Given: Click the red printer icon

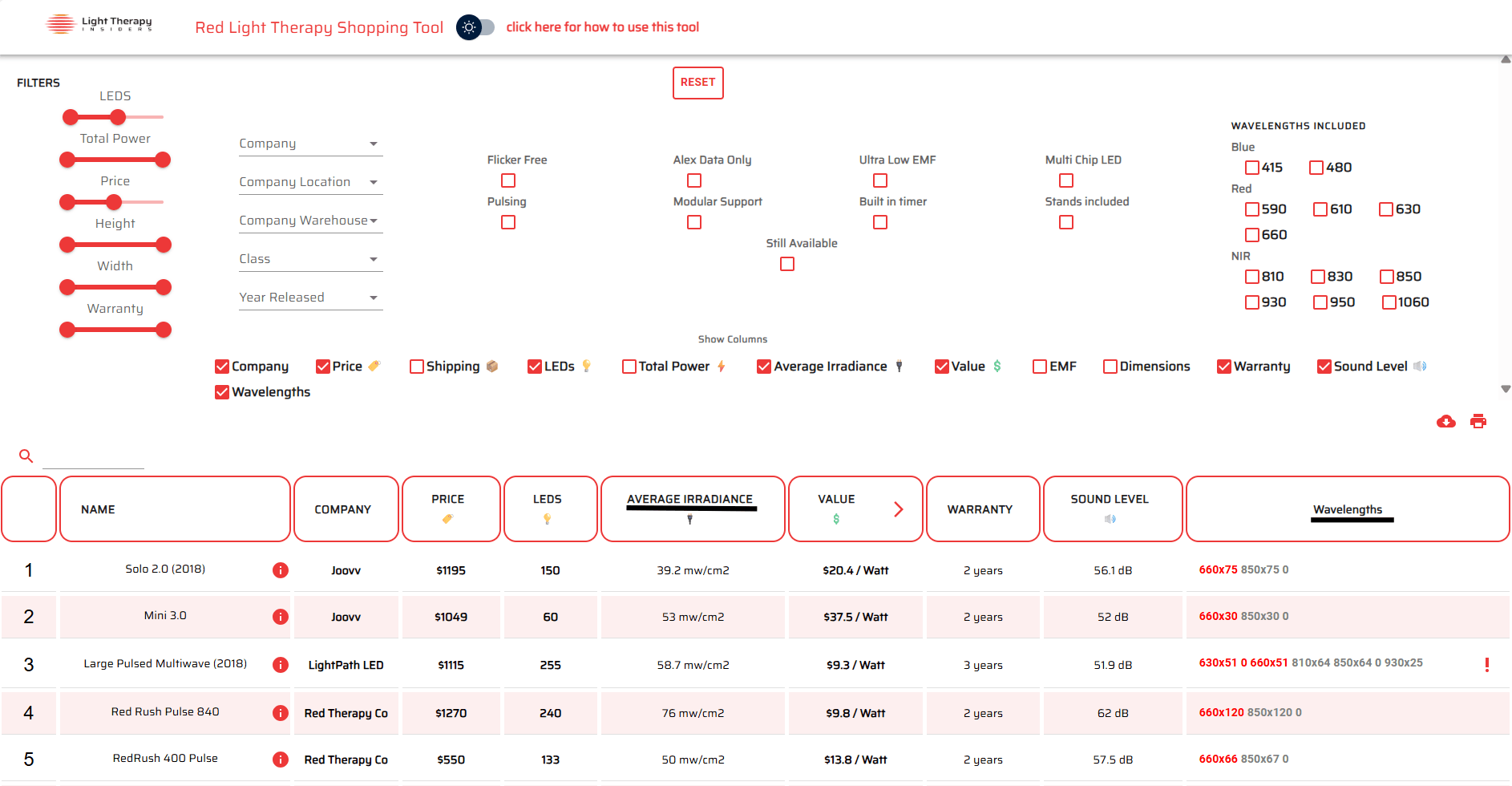Looking at the screenshot, I should [x=1478, y=421].
